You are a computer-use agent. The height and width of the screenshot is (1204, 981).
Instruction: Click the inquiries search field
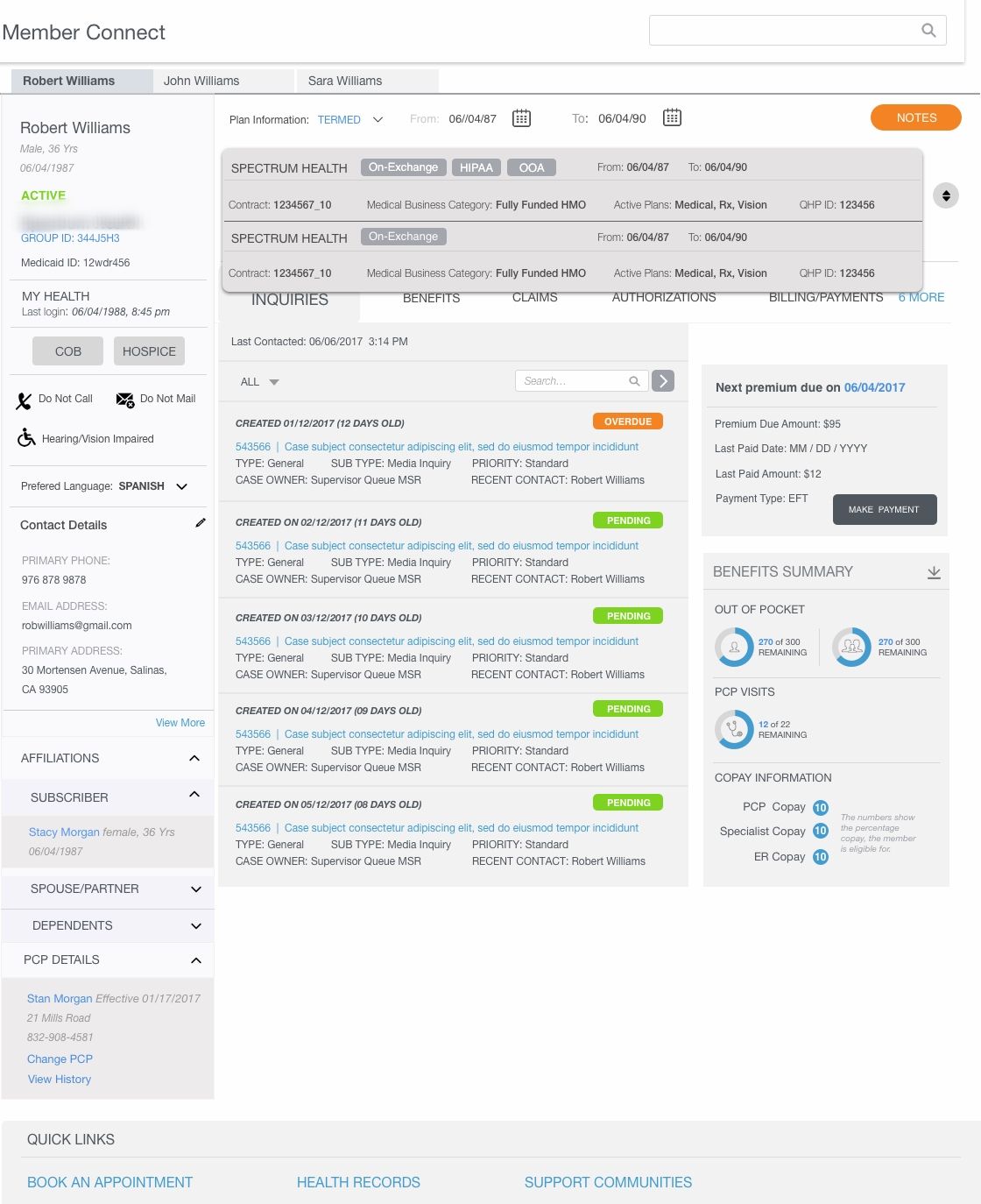point(578,380)
